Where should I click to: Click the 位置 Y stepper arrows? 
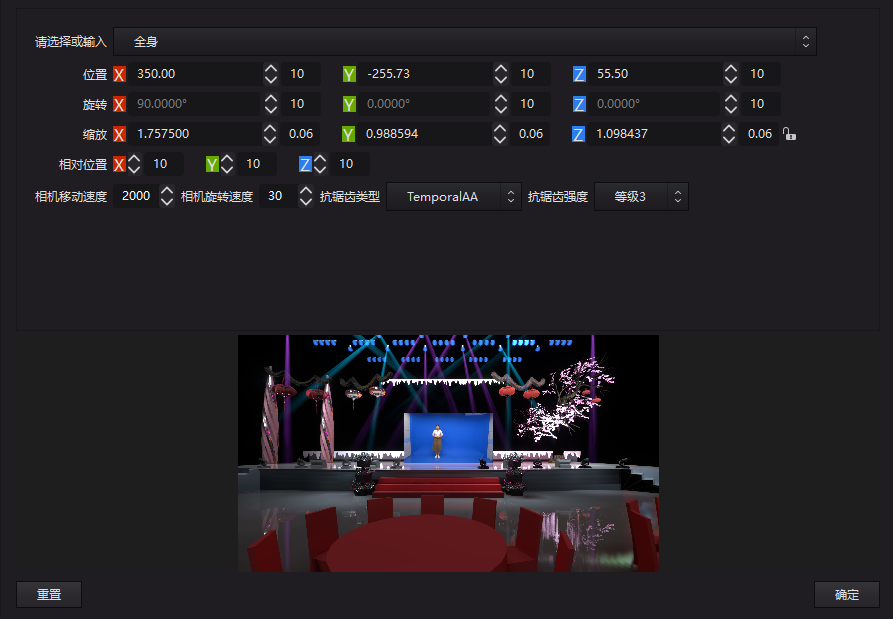(501, 74)
